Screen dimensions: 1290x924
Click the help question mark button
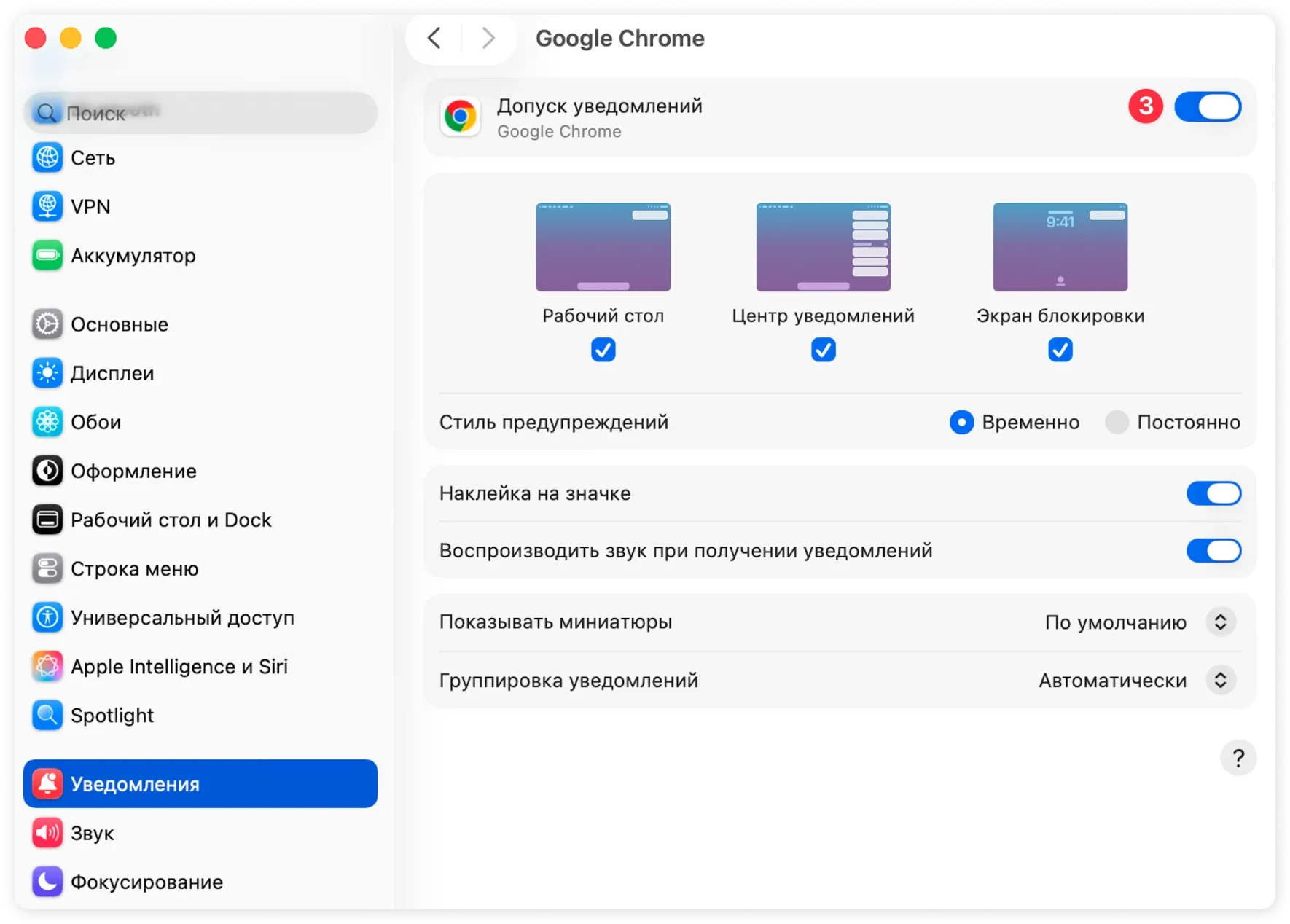coord(1238,758)
